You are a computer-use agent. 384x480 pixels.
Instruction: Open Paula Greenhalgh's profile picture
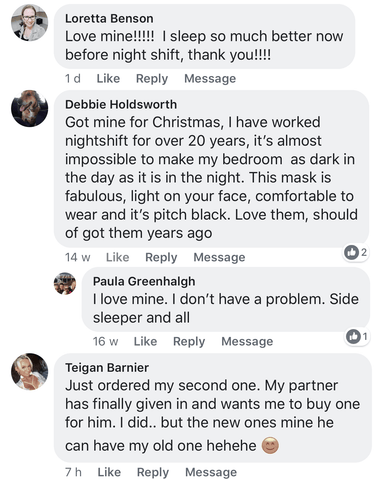pos(65,283)
